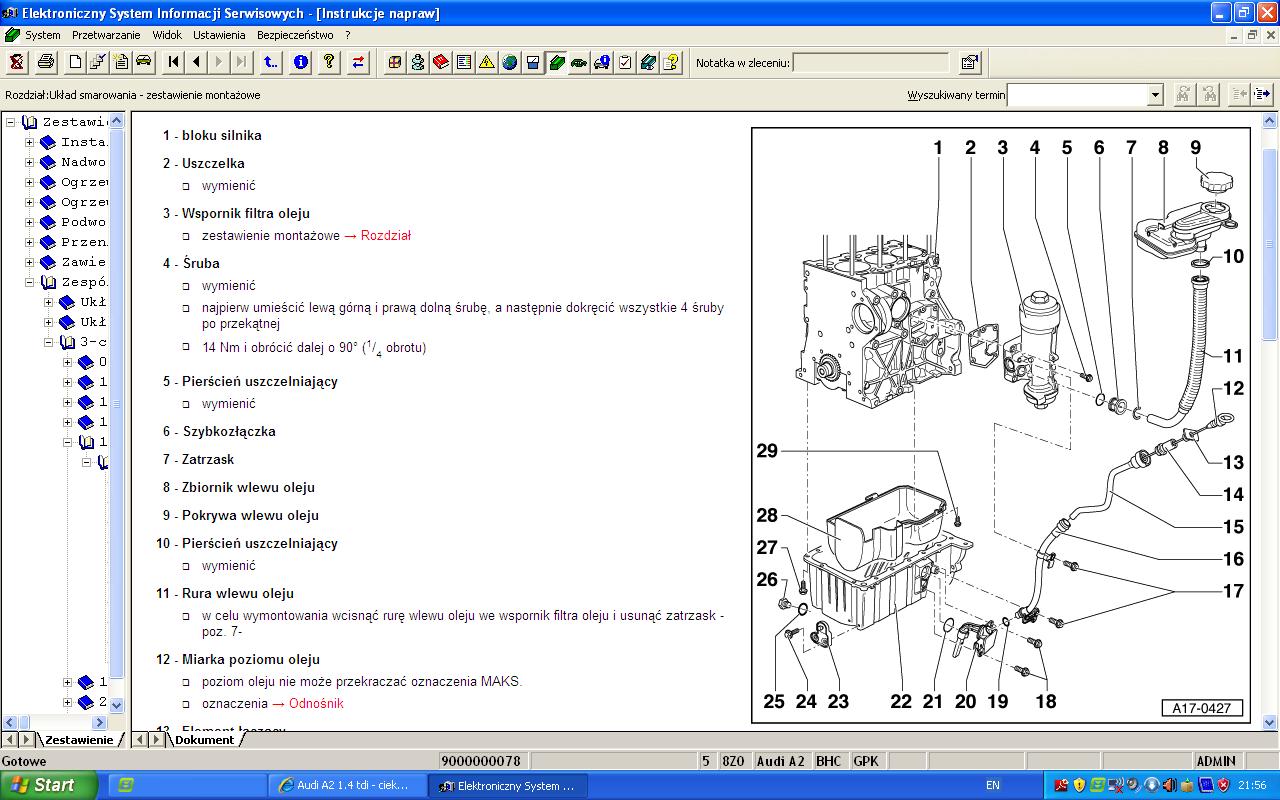Switch to 'Audi A2 1.4 tdi' taskbar window
Screen dimensions: 1280x800
[345, 785]
